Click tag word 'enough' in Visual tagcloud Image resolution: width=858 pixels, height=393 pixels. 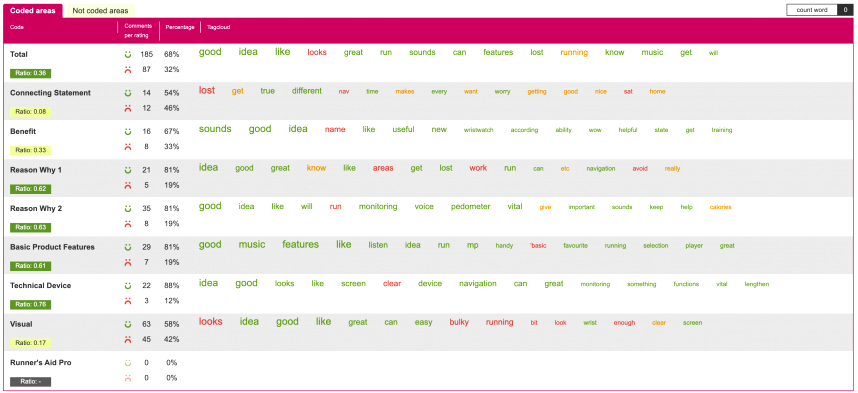click(x=624, y=323)
